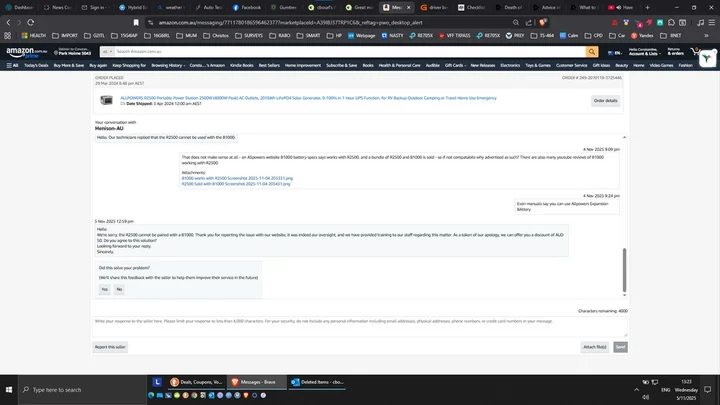Open the media control music note icon
The image size is (720, 405).
click(700, 22)
